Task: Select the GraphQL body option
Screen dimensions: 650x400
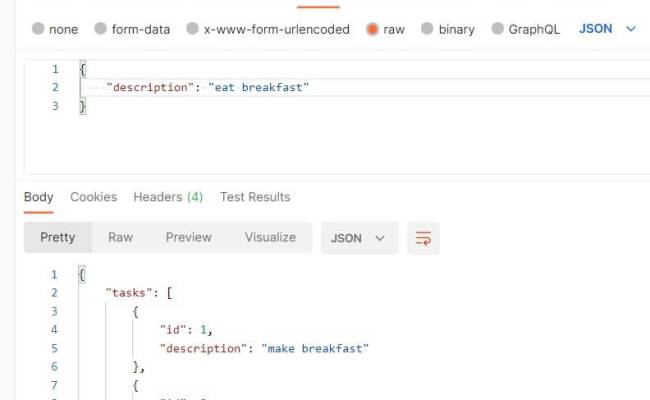Action: (x=497, y=29)
